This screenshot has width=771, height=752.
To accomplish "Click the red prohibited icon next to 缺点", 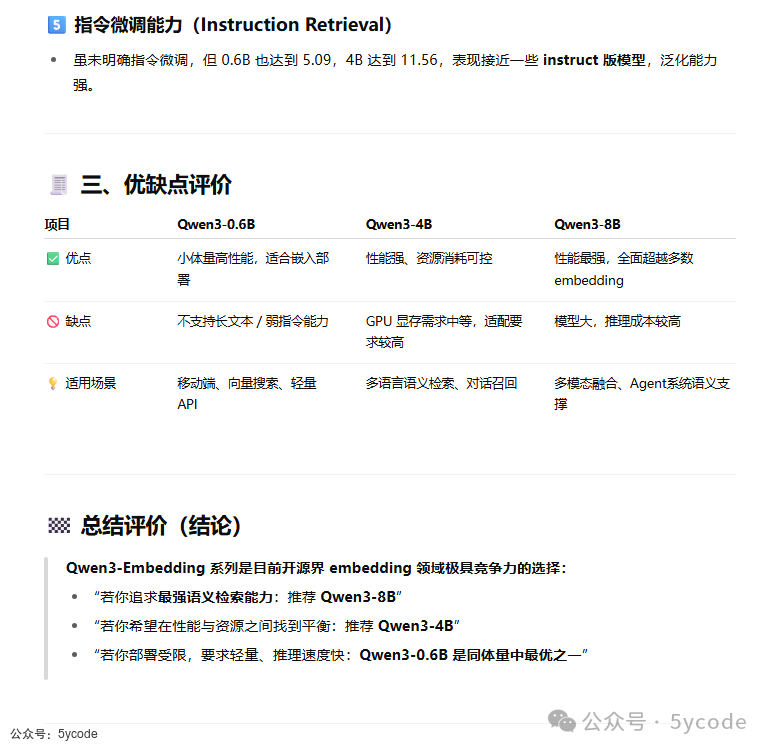I will pos(53,321).
